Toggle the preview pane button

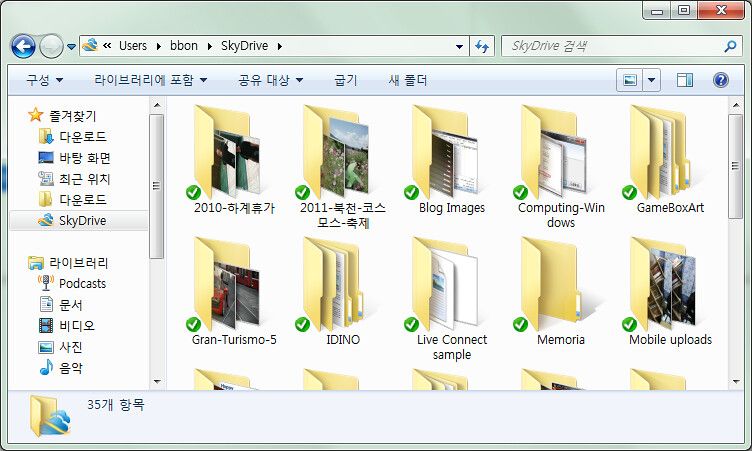tap(685, 80)
